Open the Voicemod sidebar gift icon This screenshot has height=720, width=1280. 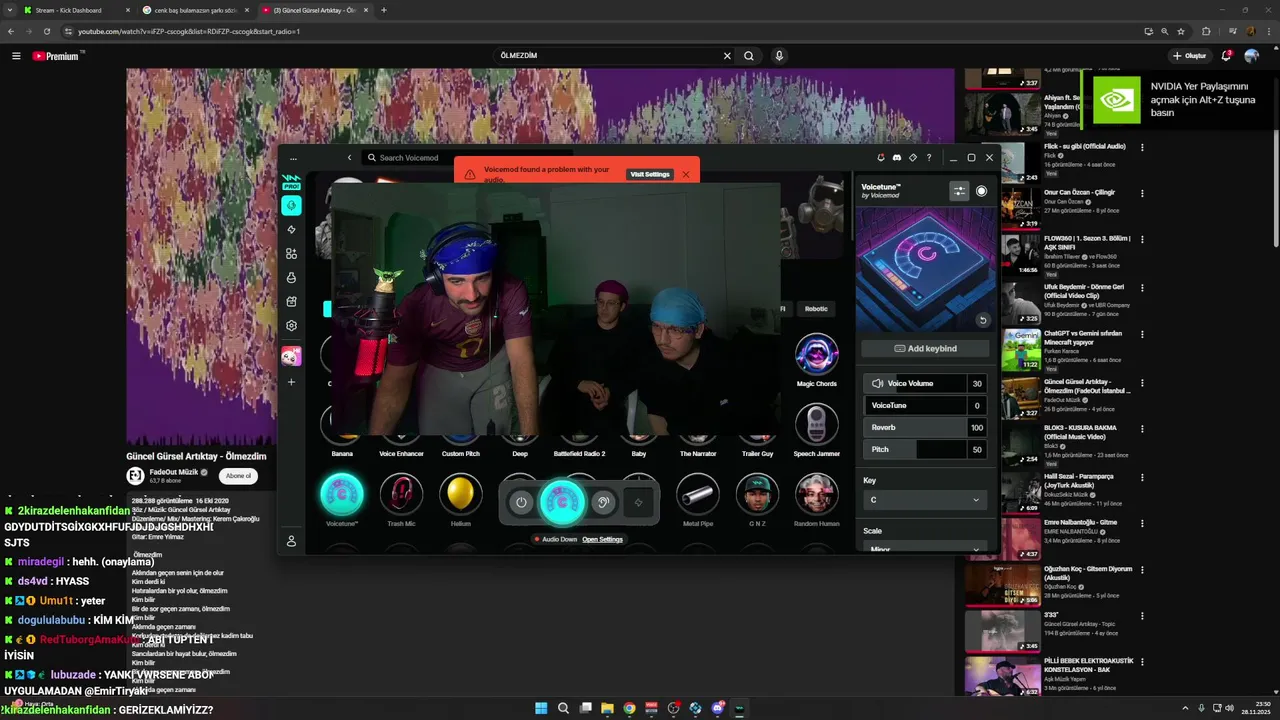[291, 301]
